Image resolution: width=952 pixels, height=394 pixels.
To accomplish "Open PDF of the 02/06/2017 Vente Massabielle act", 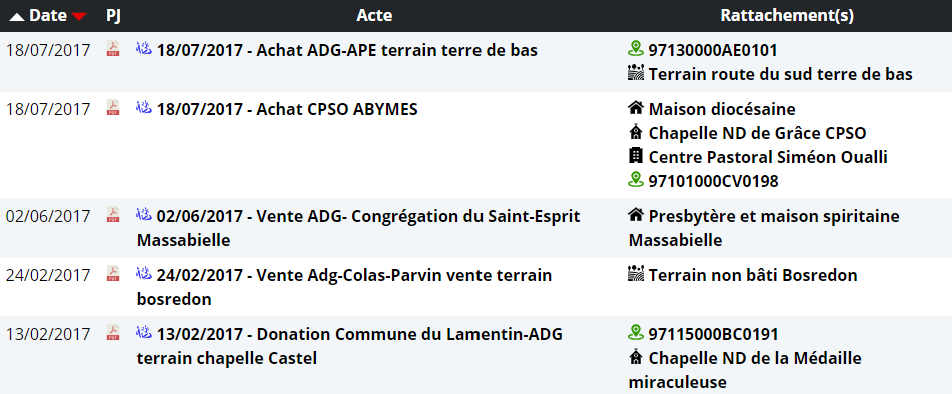I will (113, 215).
